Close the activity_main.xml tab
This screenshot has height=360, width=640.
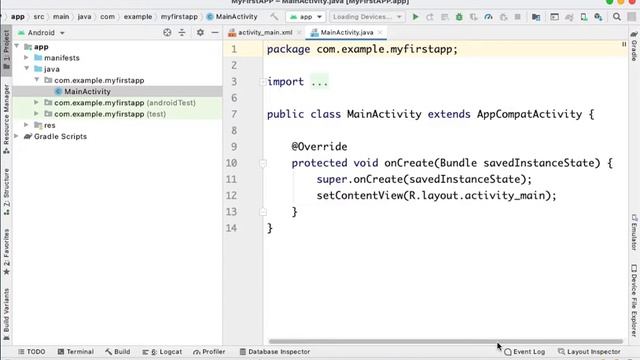tap(299, 32)
